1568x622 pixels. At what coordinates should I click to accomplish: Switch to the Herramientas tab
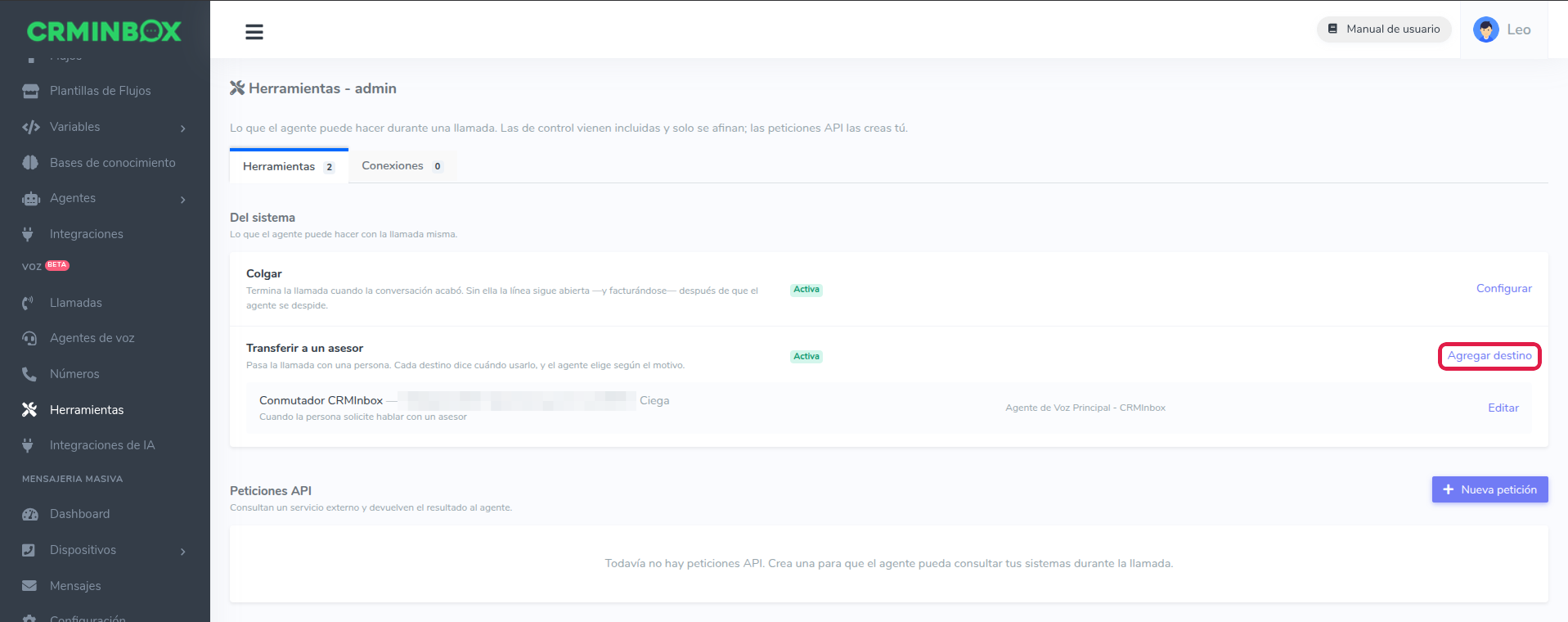(289, 166)
